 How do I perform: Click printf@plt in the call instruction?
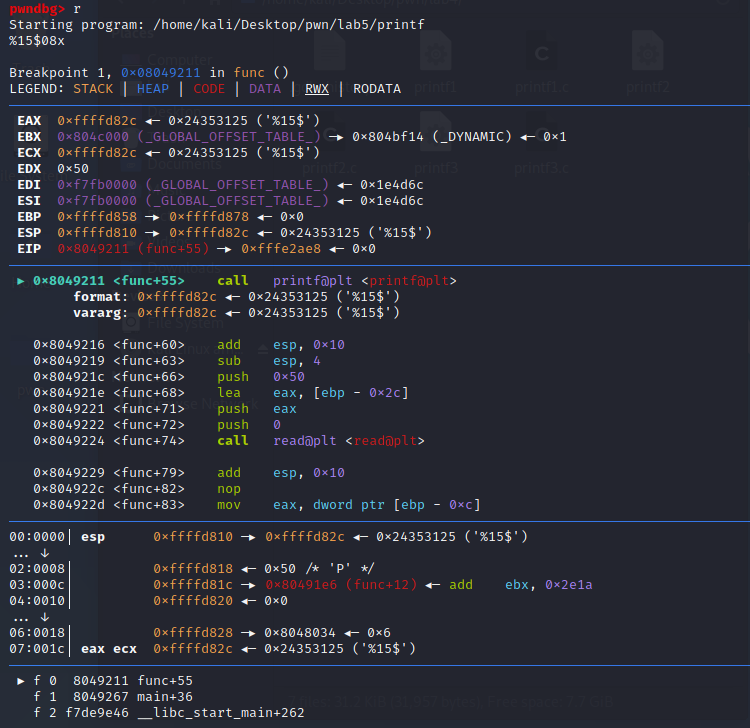(313, 281)
